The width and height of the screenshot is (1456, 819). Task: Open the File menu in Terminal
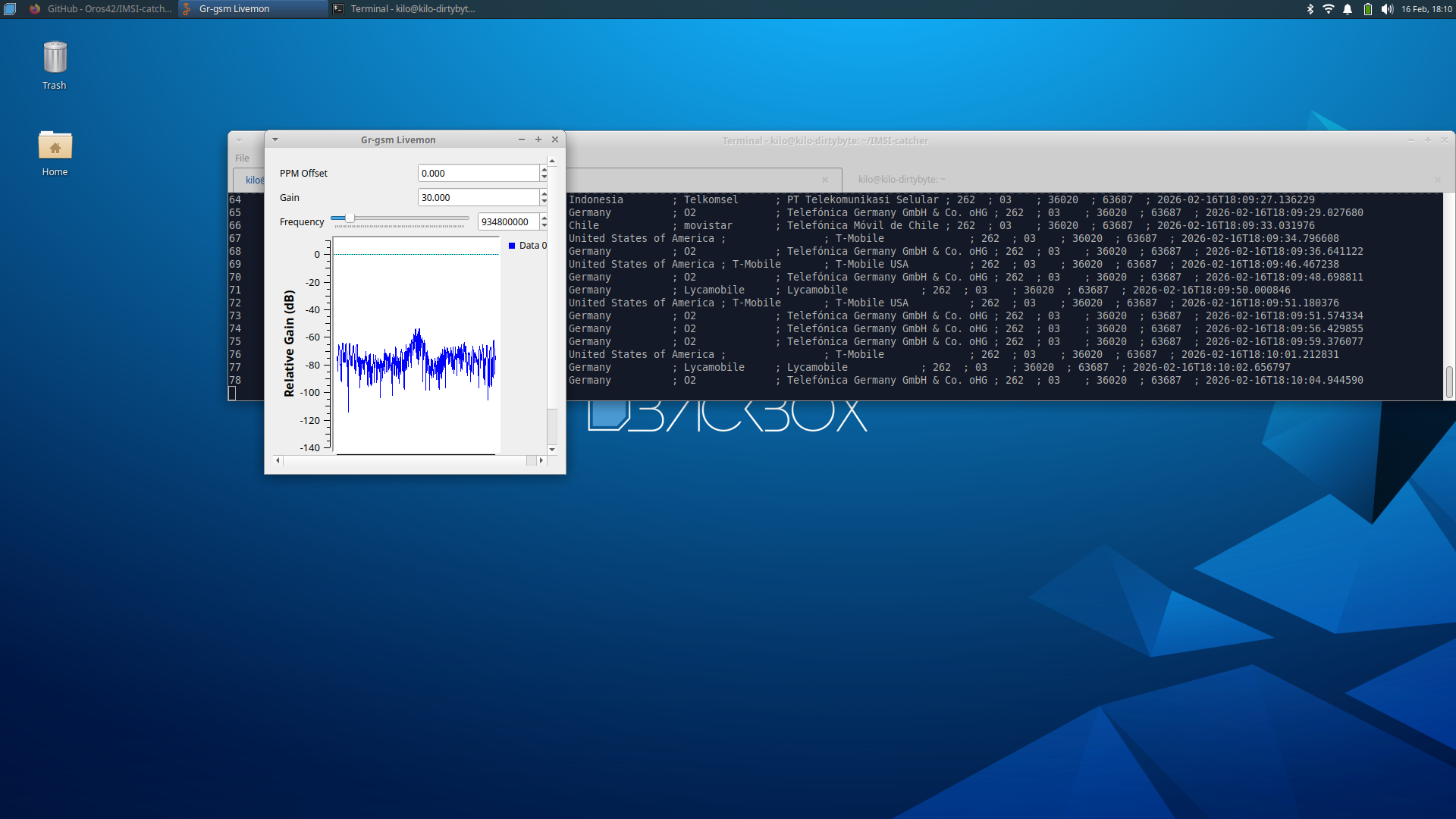(x=242, y=158)
